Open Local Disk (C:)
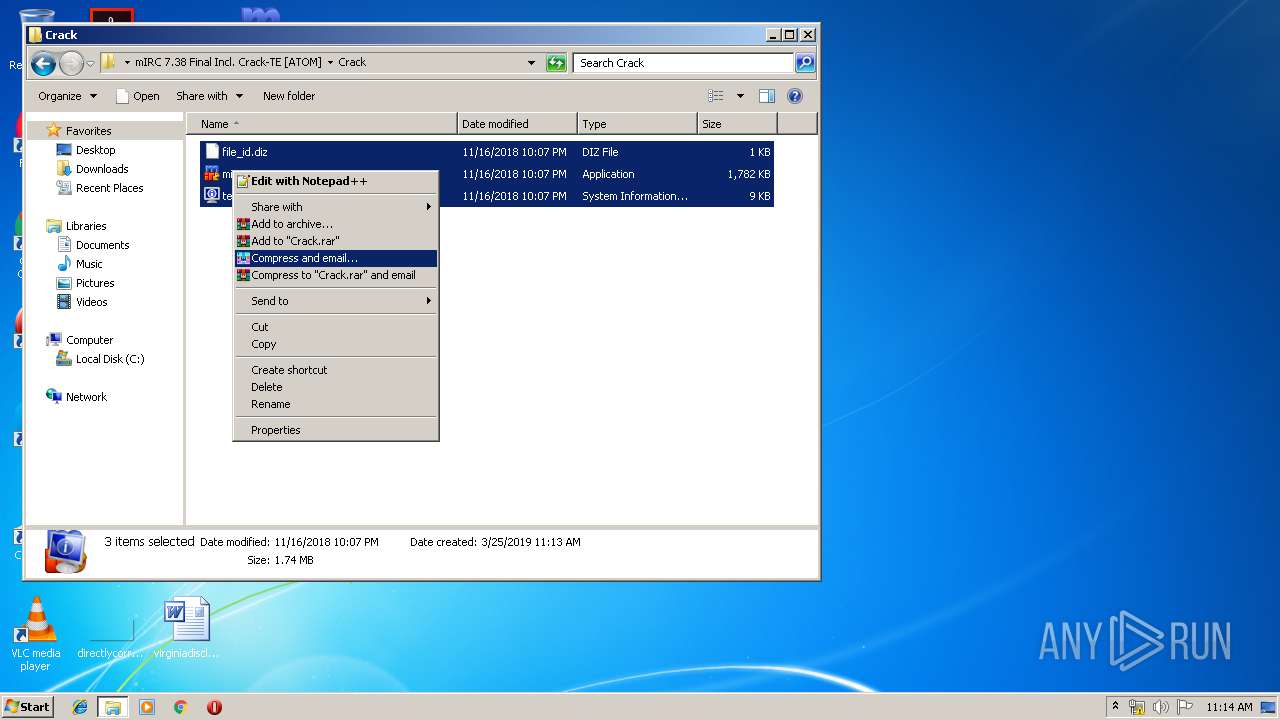Viewport: 1280px width, 720px height. tap(110, 359)
